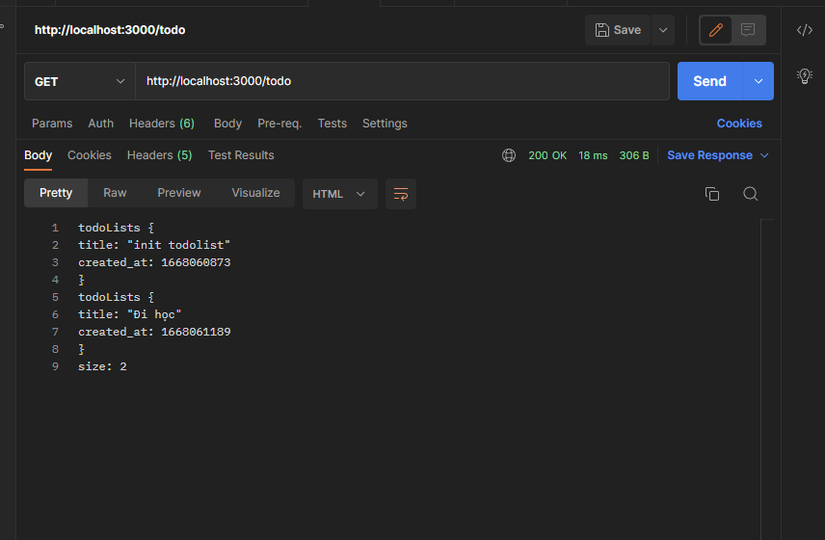The image size is (825, 540).
Task: Toggle line wrap in response viewer
Action: point(401,193)
